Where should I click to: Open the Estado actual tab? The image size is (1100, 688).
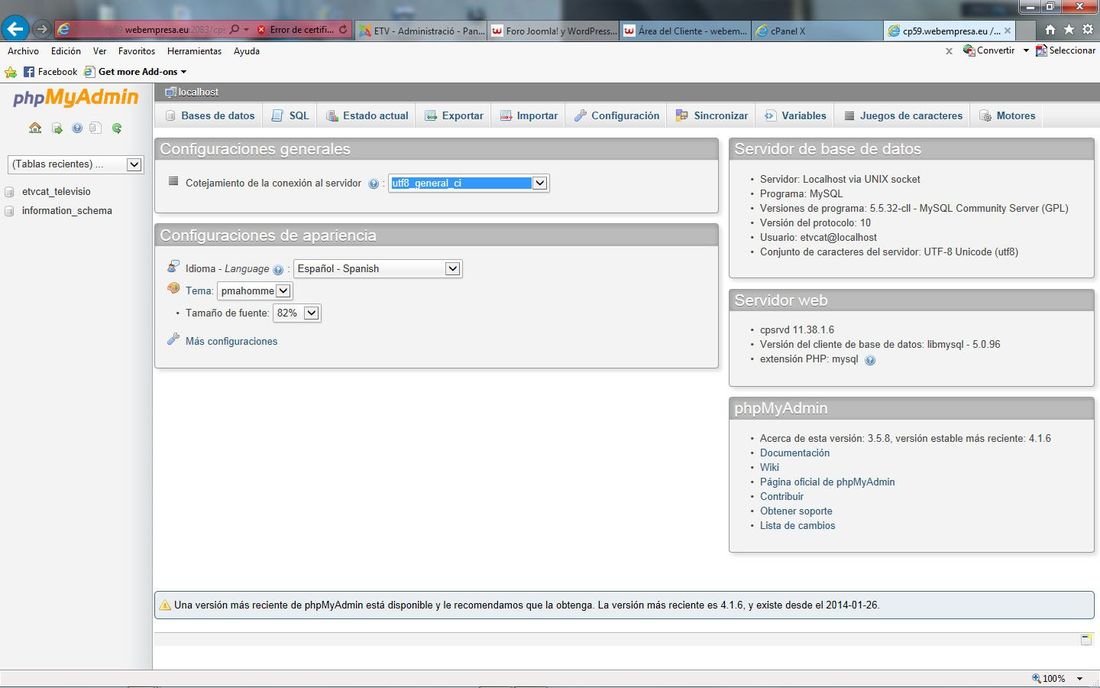point(367,116)
